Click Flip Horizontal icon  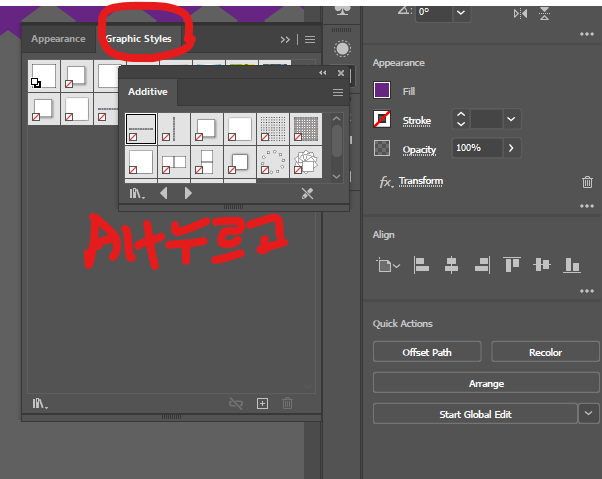click(520, 14)
